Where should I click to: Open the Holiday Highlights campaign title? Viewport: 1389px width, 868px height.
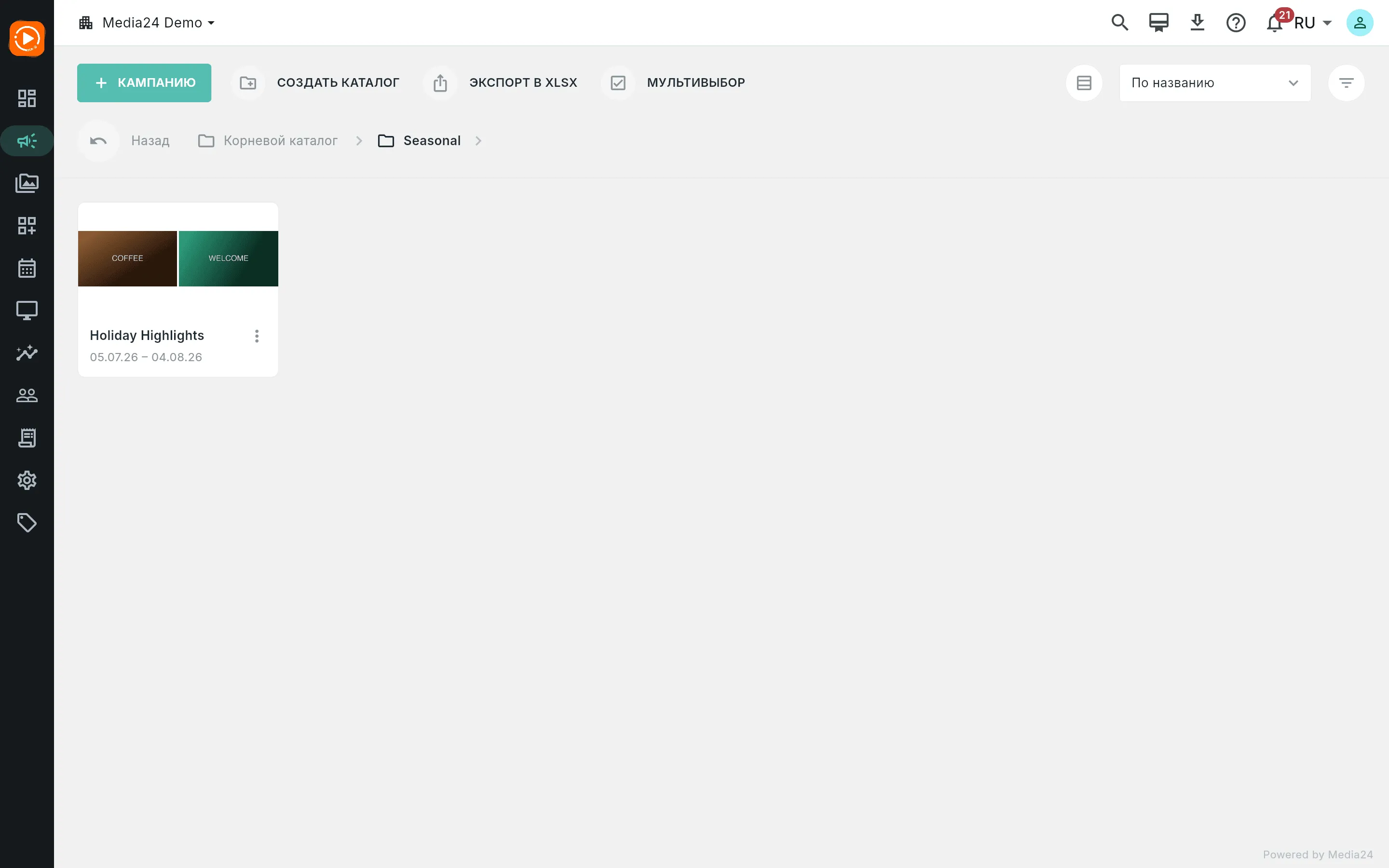pos(147,335)
